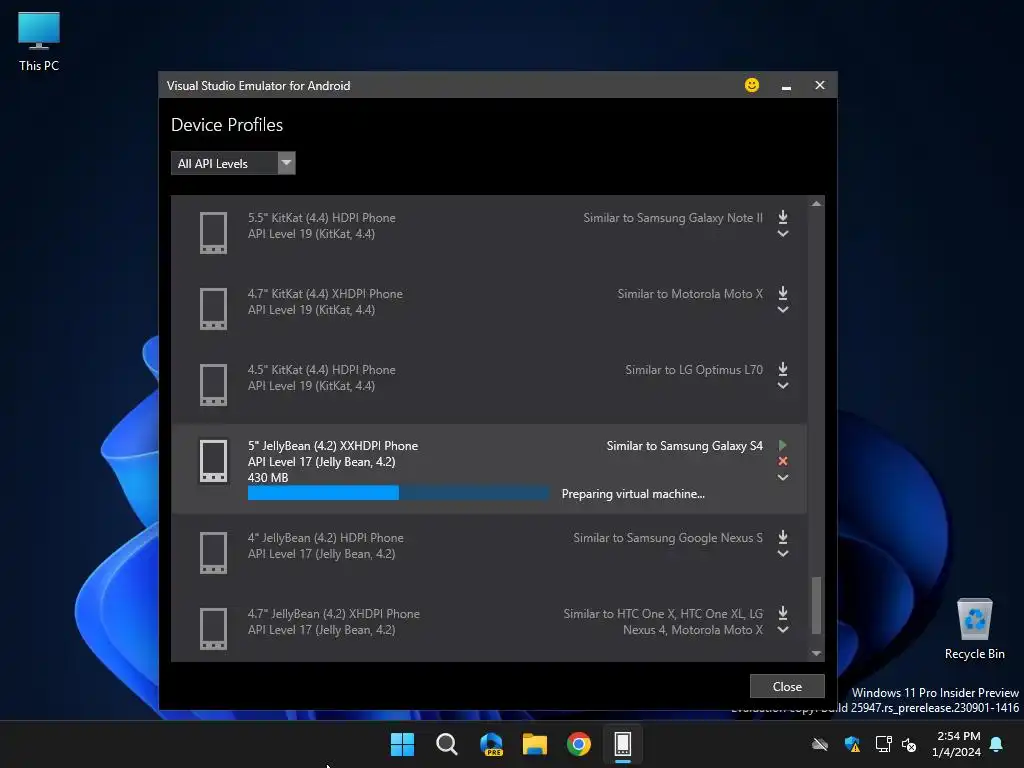Select "Similar to LG Optimus L70" text
The image size is (1024, 768).
coord(694,370)
